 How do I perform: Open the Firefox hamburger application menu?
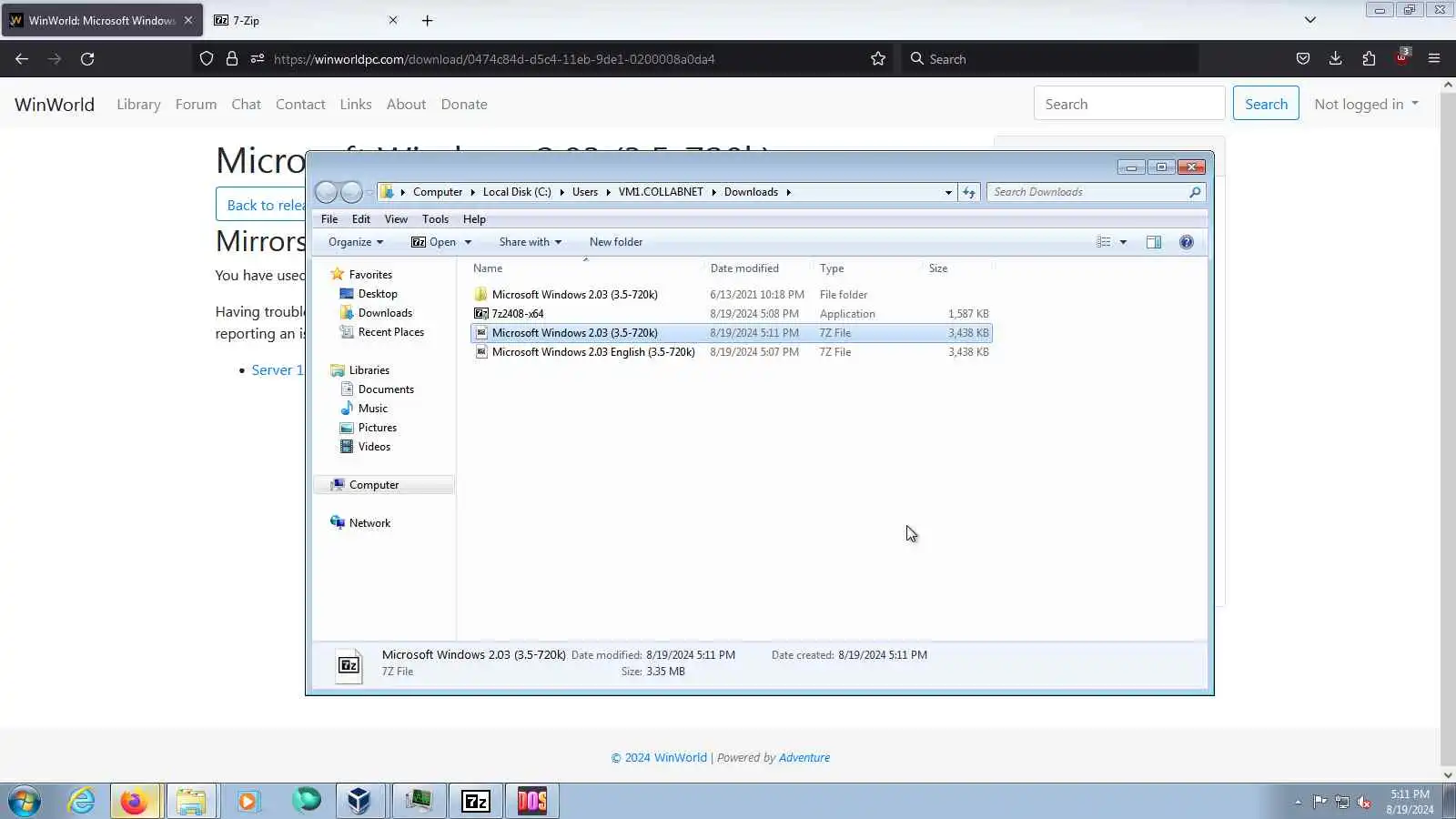coord(1434,59)
